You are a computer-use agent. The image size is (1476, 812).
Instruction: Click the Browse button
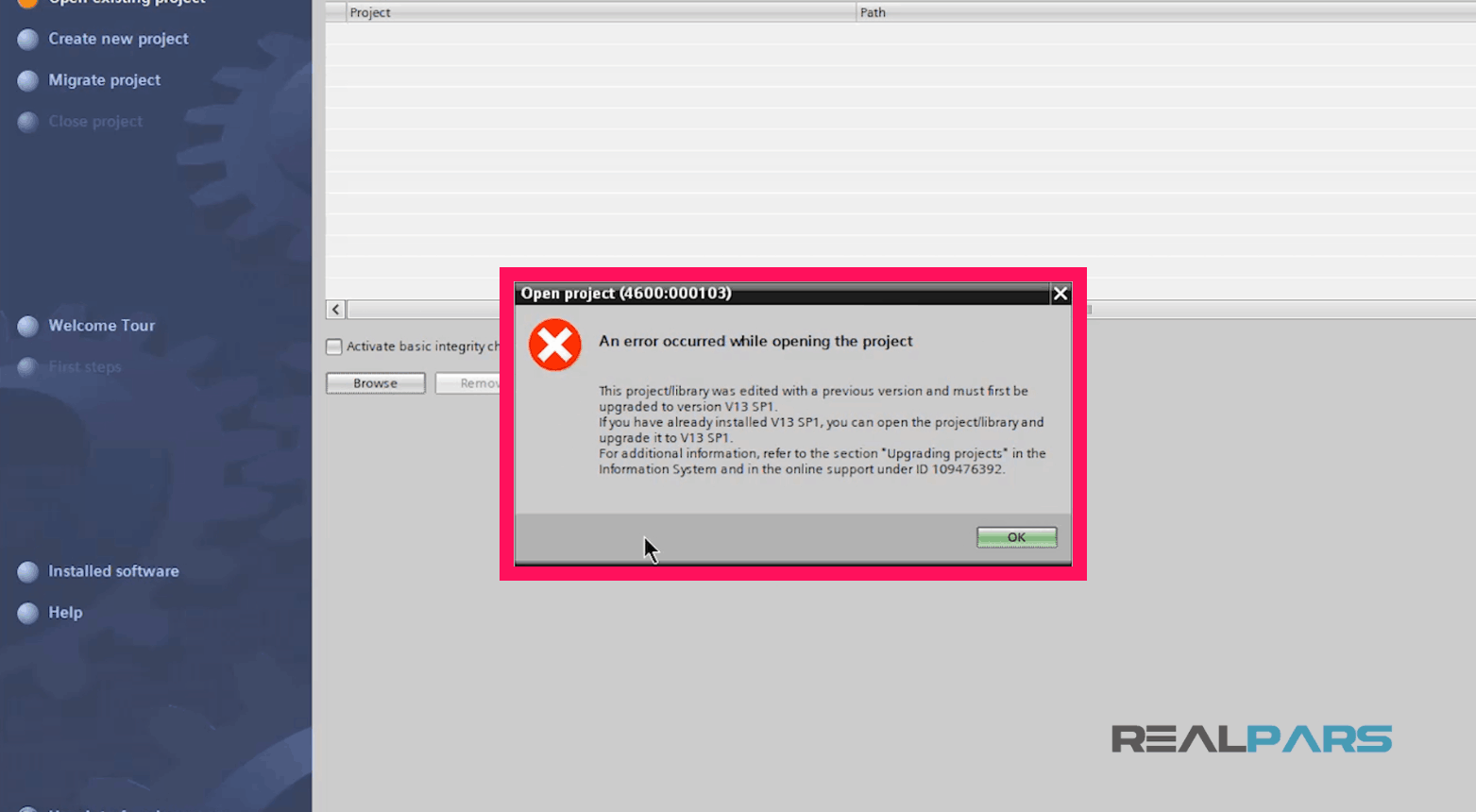click(376, 383)
